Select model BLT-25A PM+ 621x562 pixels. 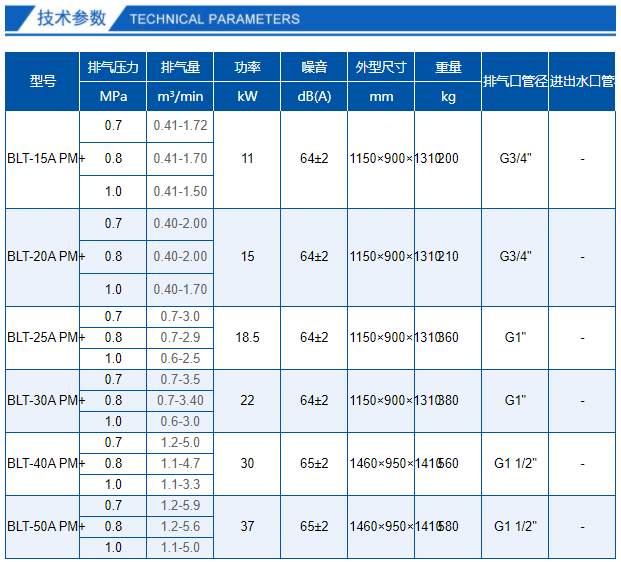pyautogui.click(x=46, y=337)
